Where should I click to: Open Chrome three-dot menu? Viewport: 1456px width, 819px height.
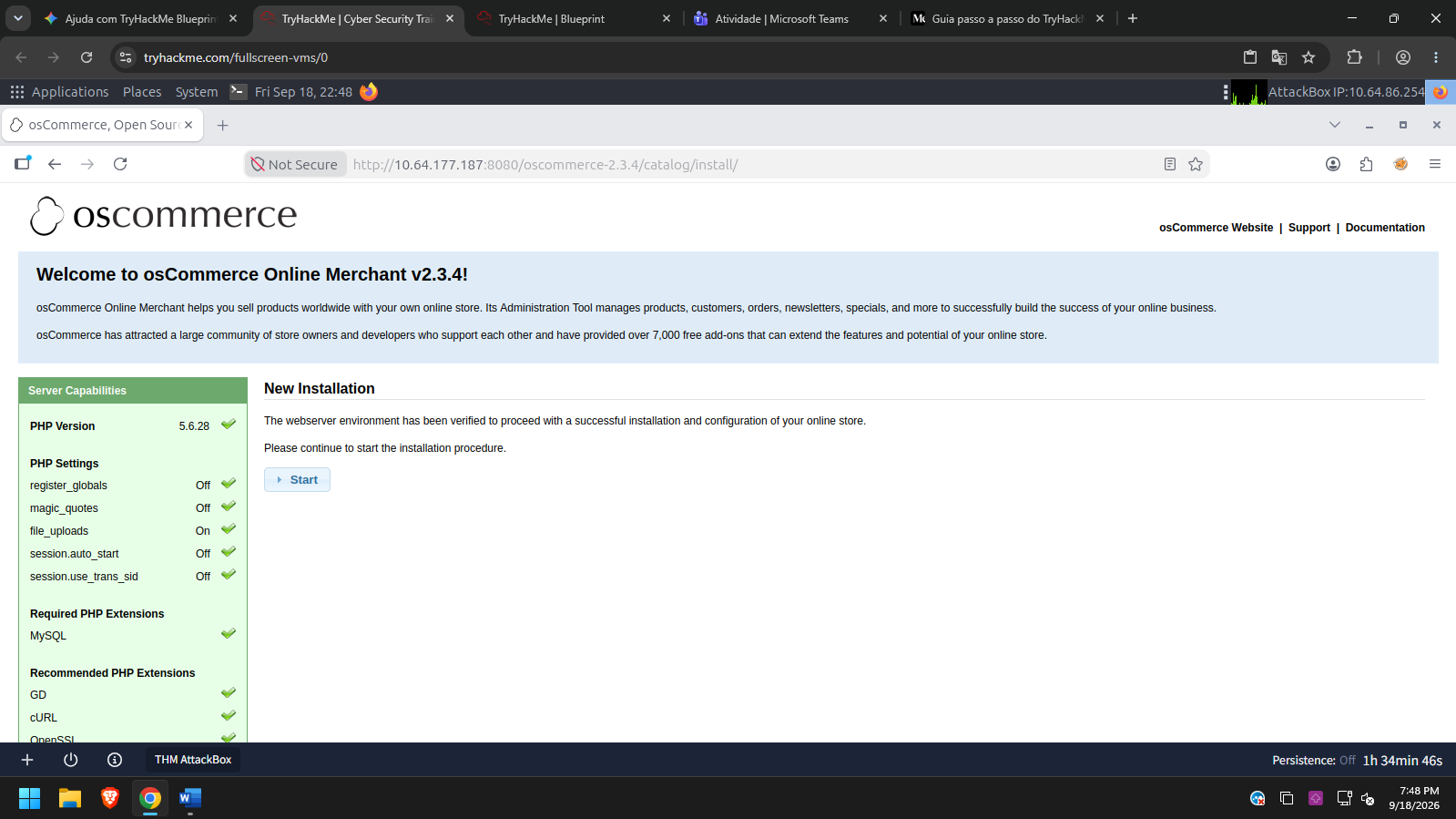pos(1436,57)
